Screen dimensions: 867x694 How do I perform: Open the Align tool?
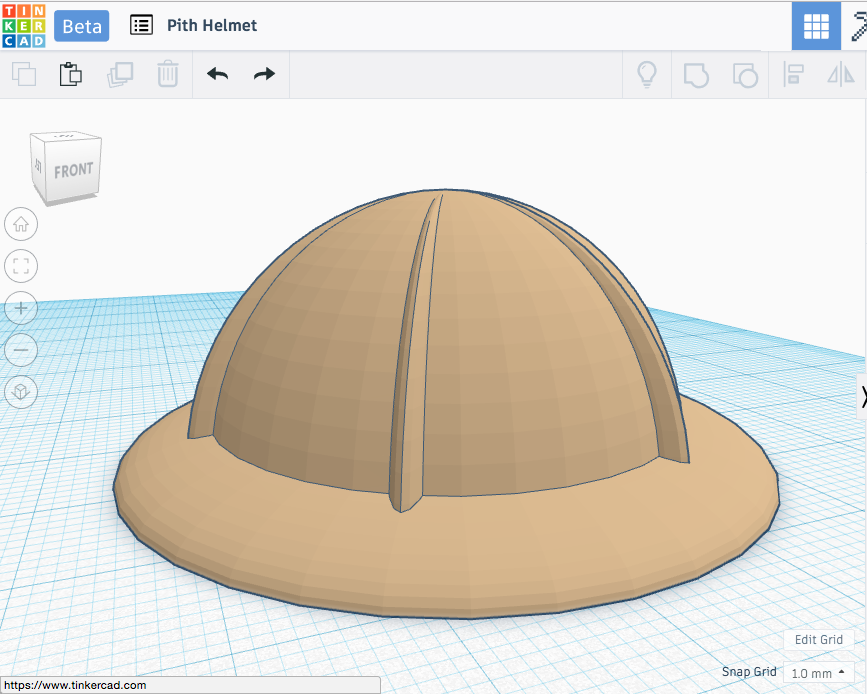(793, 75)
